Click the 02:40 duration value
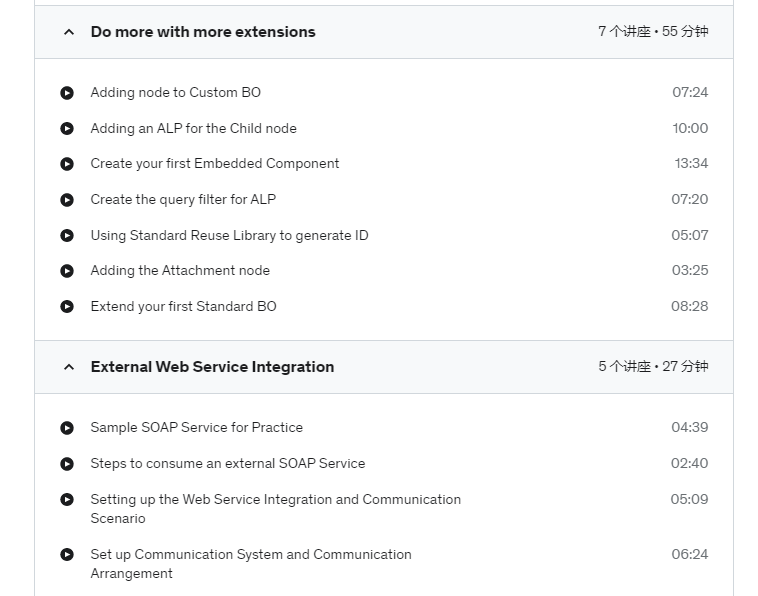The image size is (758, 596). pyautogui.click(x=689, y=463)
